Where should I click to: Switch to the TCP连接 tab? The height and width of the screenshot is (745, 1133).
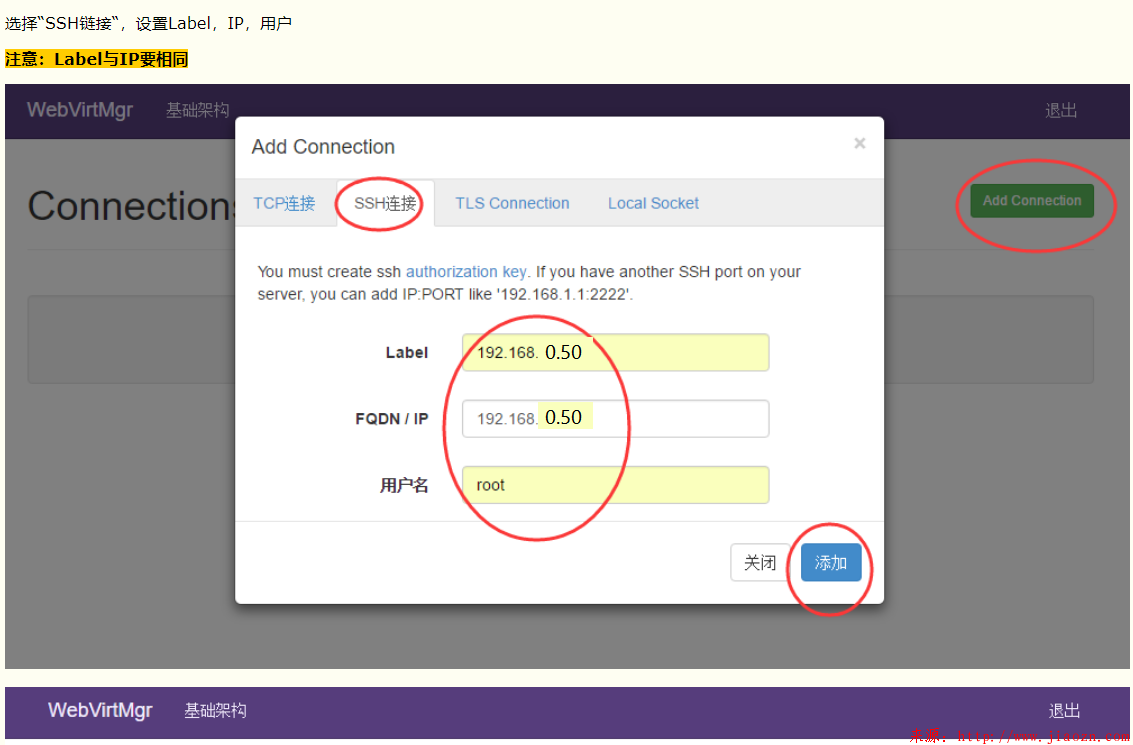(x=284, y=203)
